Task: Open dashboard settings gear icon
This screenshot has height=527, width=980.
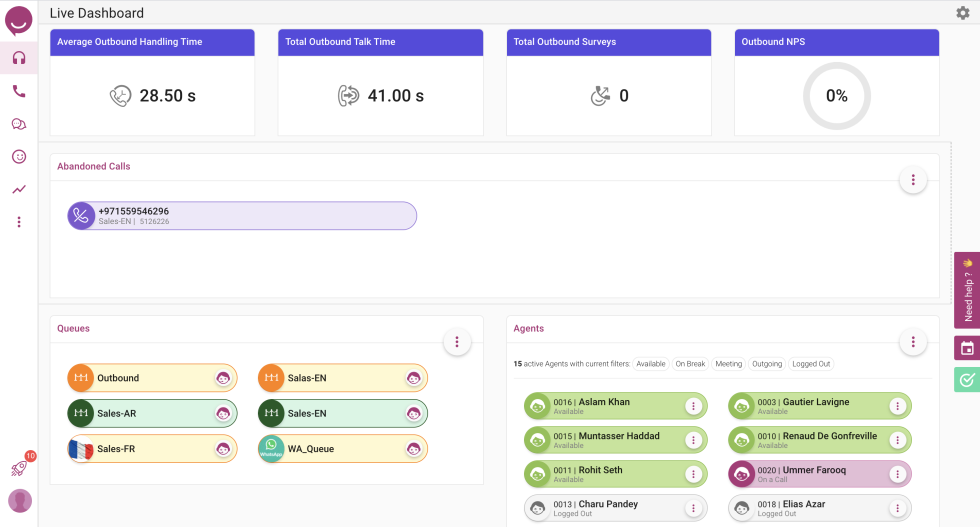Action: click(x=963, y=13)
